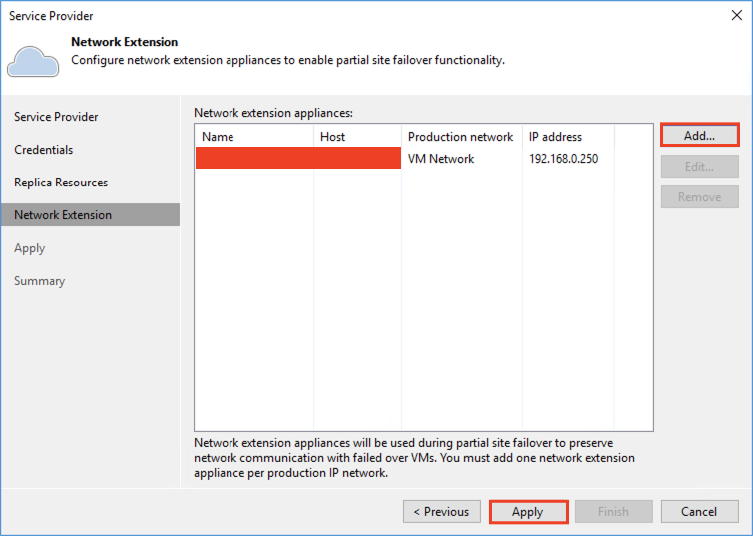Screen dimensions: 753x536
Task: Open the Credentials wizard step
Action: (44, 150)
